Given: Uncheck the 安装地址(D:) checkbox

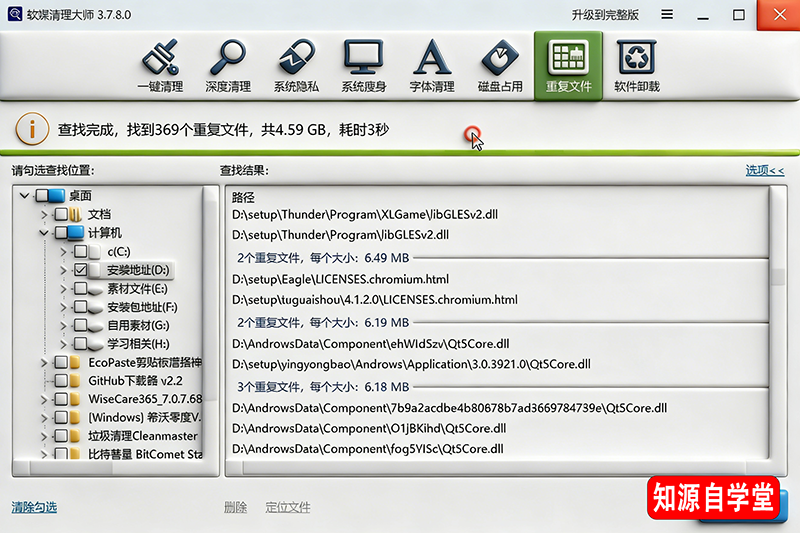Looking at the screenshot, I should 80,270.
